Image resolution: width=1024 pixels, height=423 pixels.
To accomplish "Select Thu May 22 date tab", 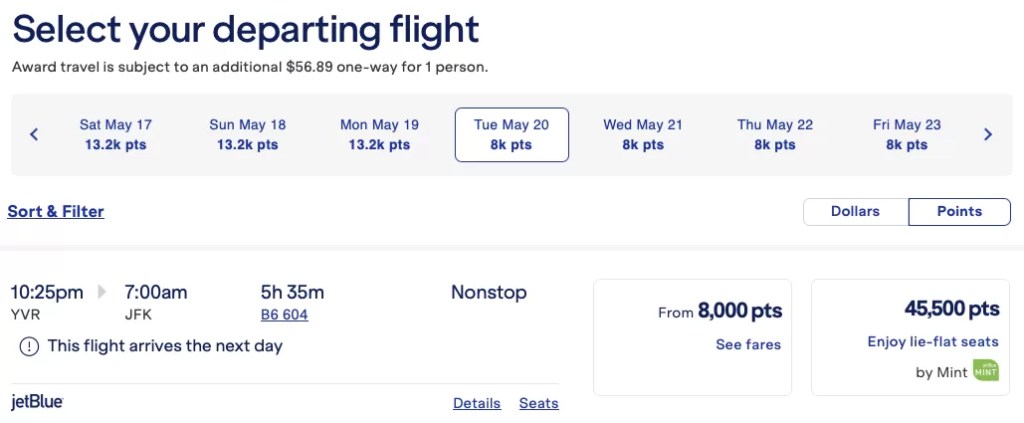I will 775,134.
